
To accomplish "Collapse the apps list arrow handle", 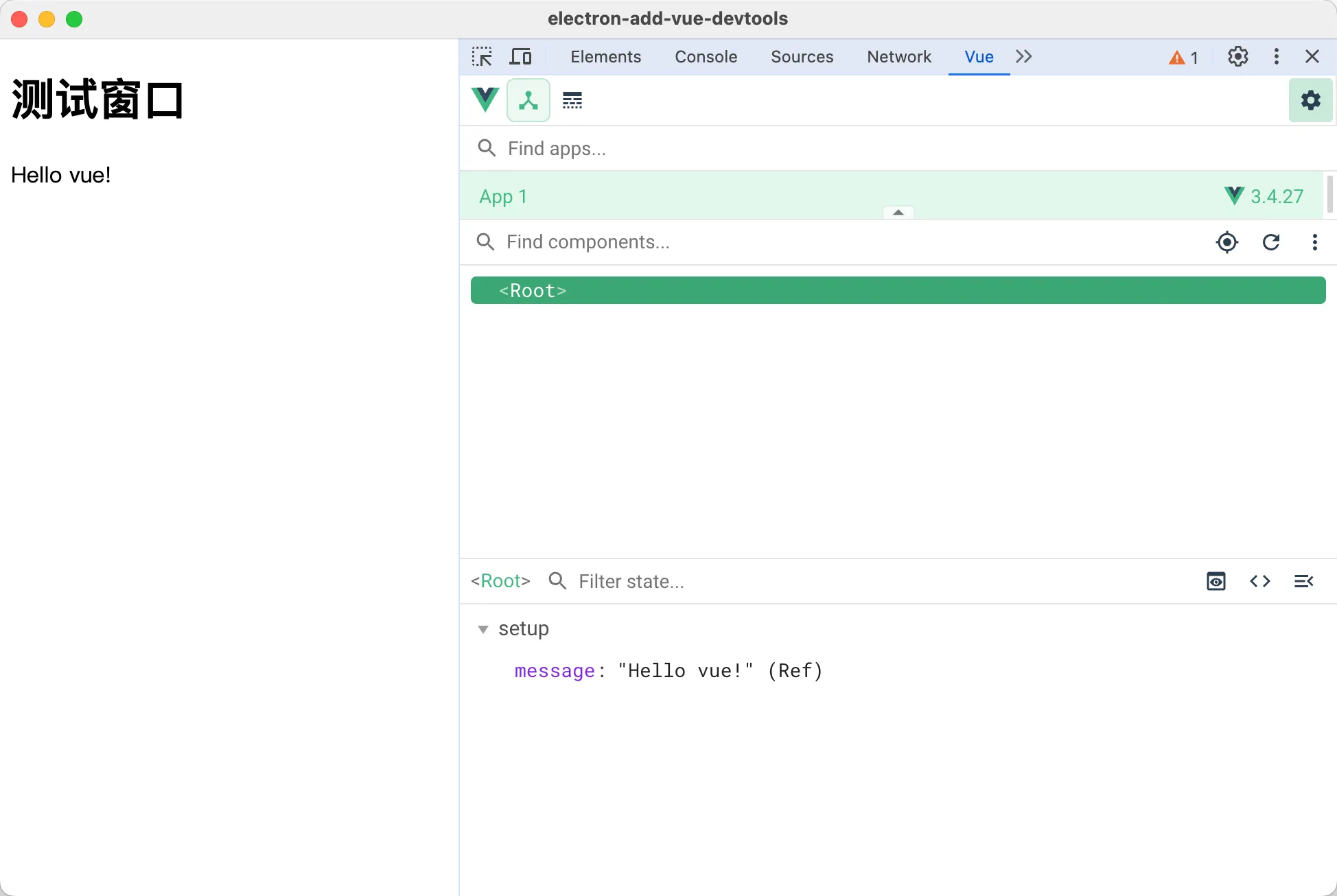I will click(898, 213).
